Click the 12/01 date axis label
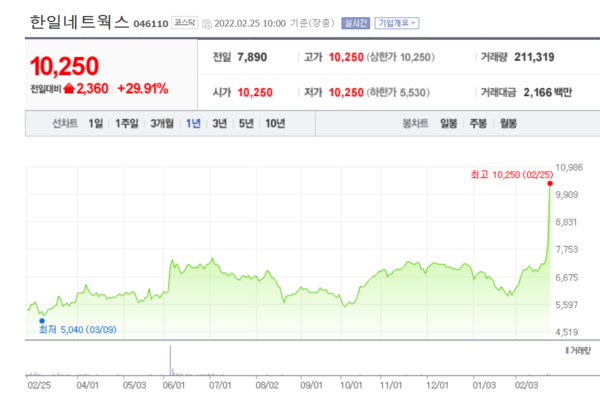 coord(437,385)
